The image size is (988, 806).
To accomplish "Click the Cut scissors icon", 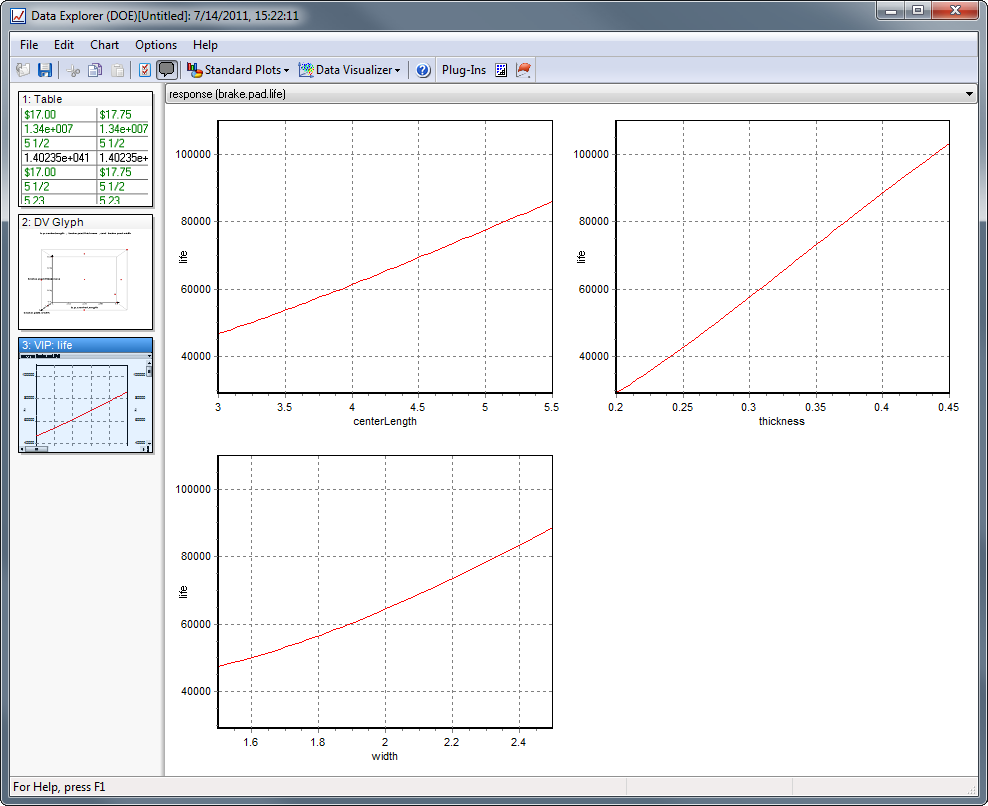I will coord(73,70).
